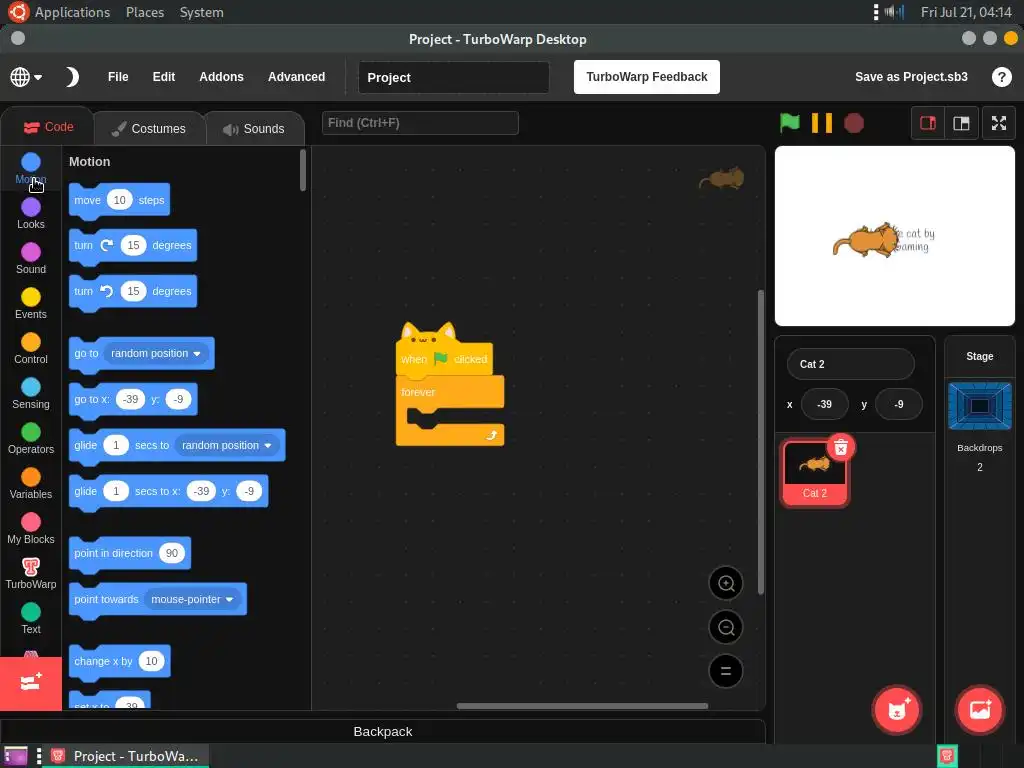Viewport: 1024px width, 768px height.
Task: Select the Cat 2 sprite thumbnail
Action: tap(814, 473)
